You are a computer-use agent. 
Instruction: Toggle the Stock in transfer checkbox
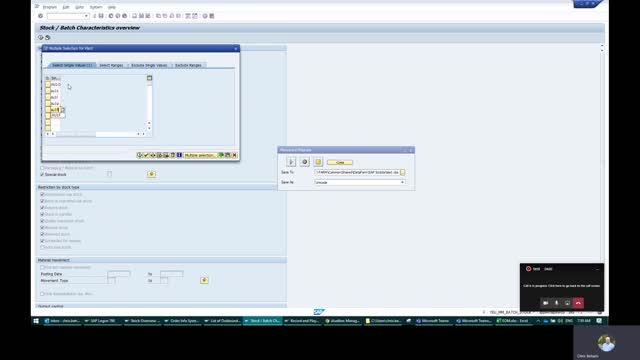[x=42, y=214]
